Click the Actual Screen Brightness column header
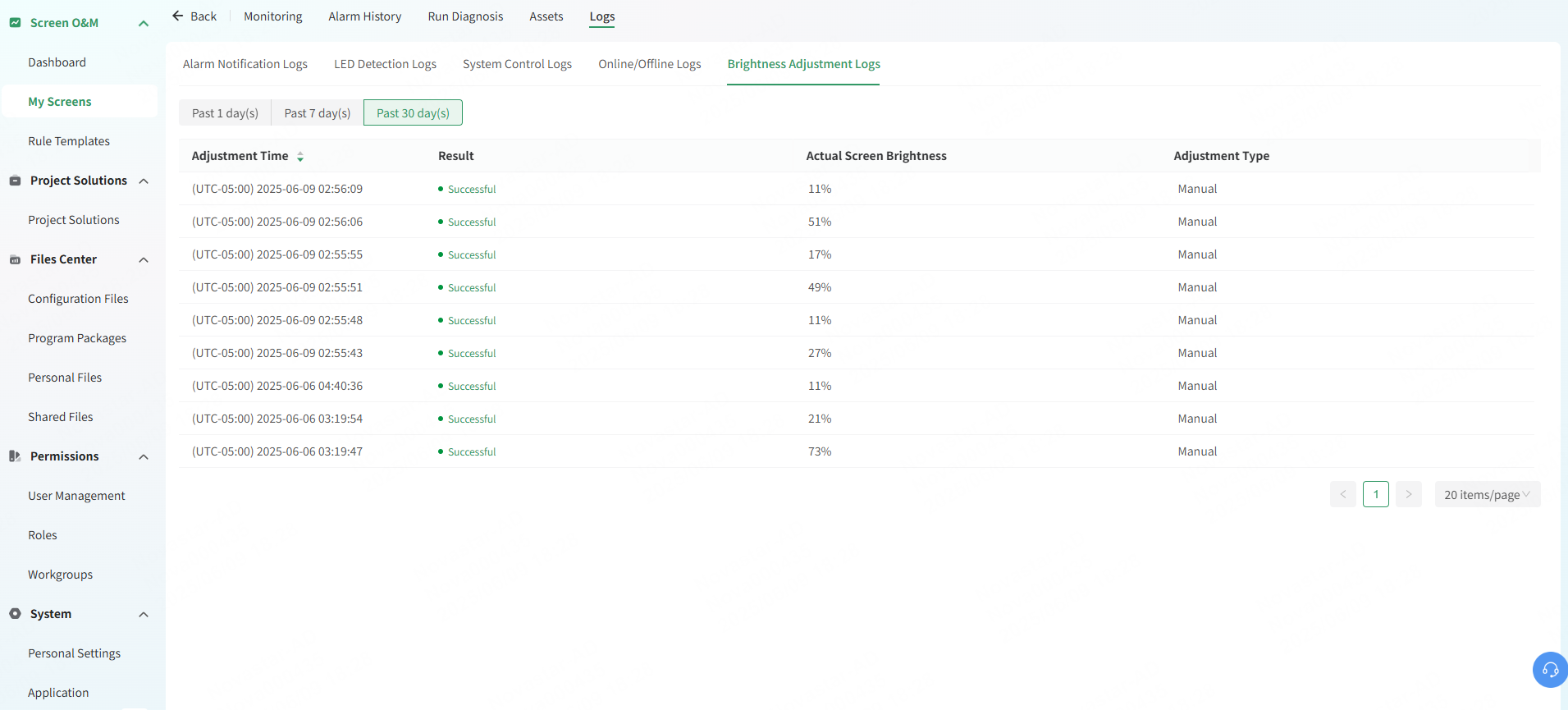The height and width of the screenshot is (710, 1568). pos(876,156)
